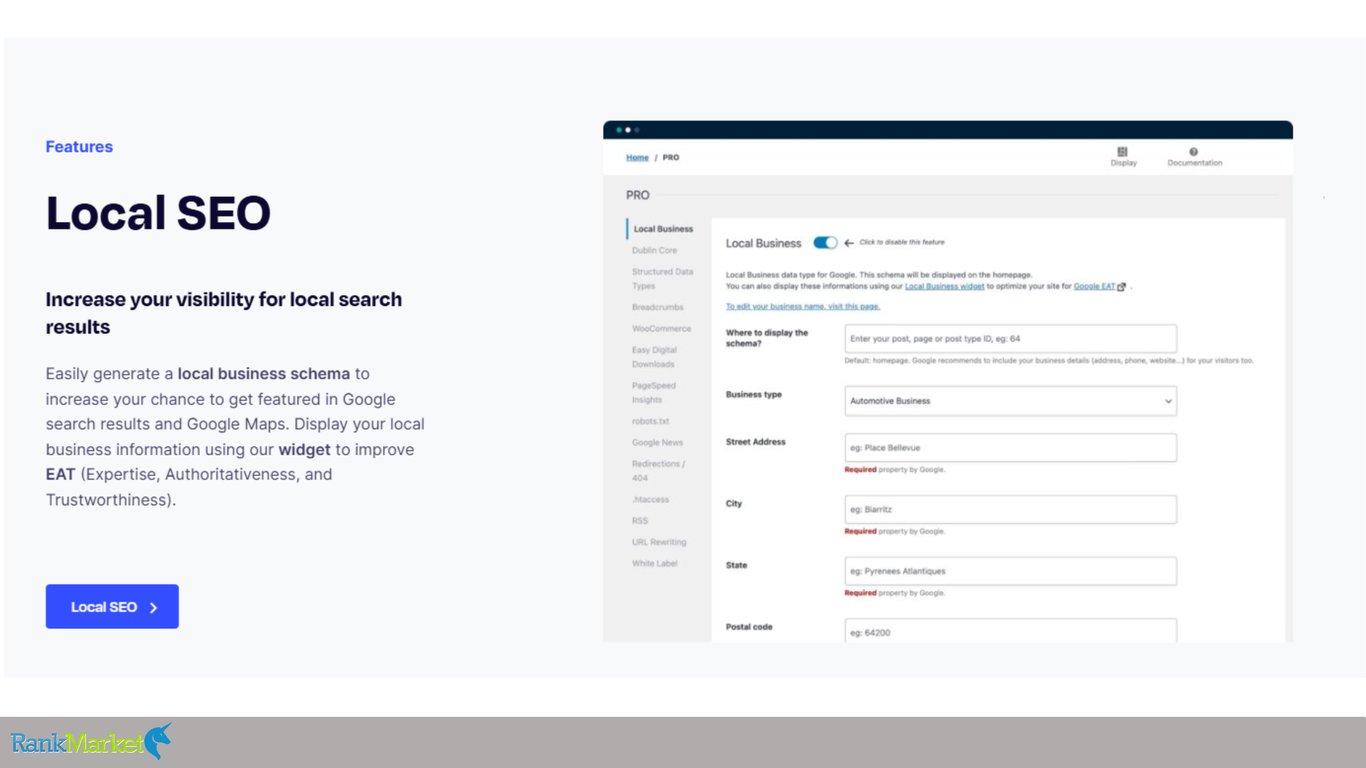The height and width of the screenshot is (768, 1366).
Task: Click the Local SEO main heading
Action: click(158, 213)
